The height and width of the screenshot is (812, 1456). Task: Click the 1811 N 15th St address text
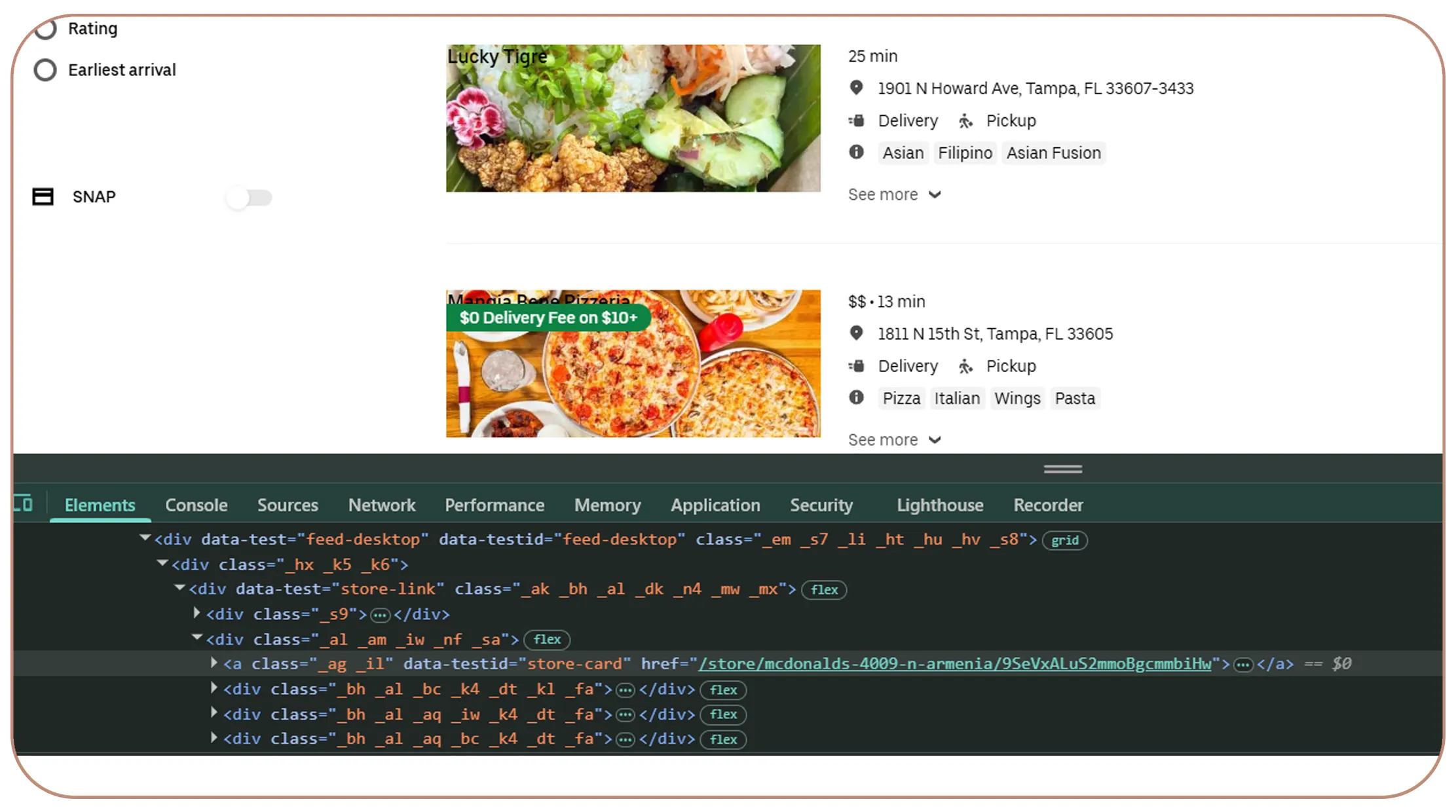(x=995, y=334)
